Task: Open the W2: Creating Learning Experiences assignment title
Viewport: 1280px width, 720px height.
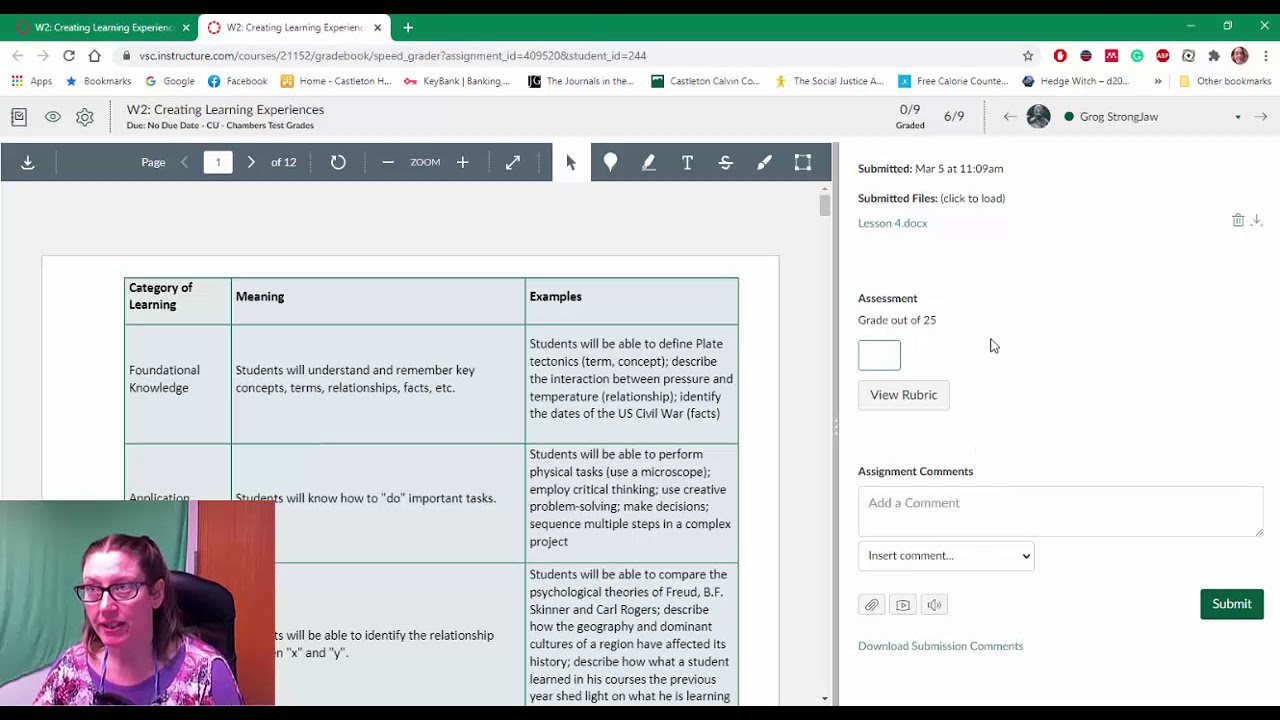Action: (225, 110)
